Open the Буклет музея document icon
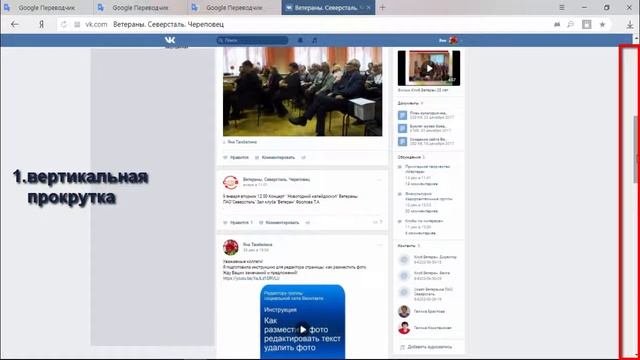 point(402,128)
